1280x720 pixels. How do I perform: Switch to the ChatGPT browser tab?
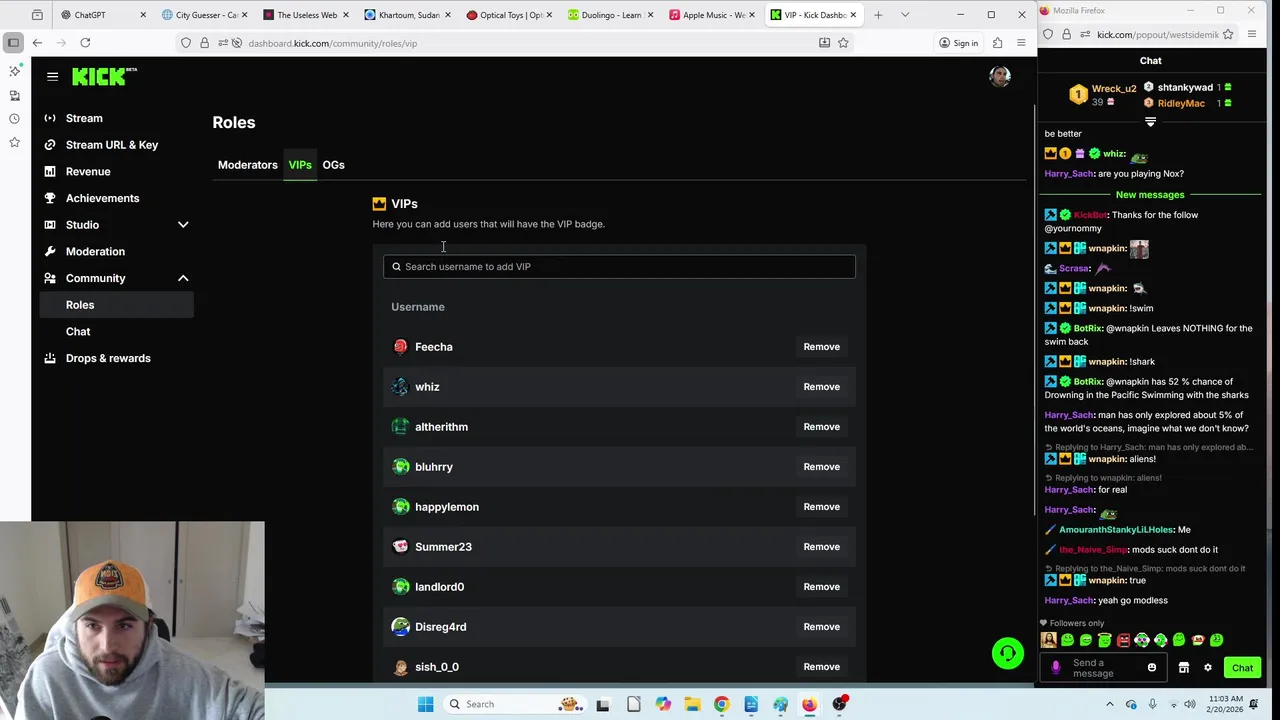[103, 15]
